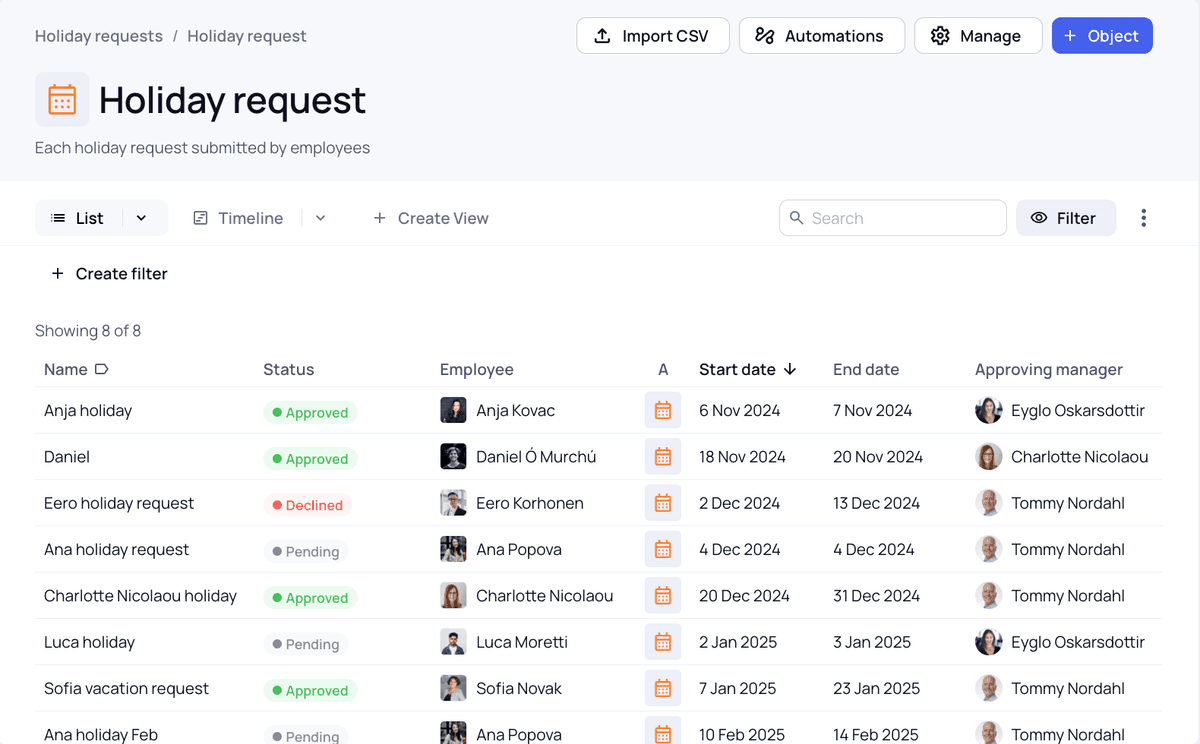Click Charlotte Nicolaou manager avatar in Daniel row
This screenshot has height=744, width=1200.
988,457
